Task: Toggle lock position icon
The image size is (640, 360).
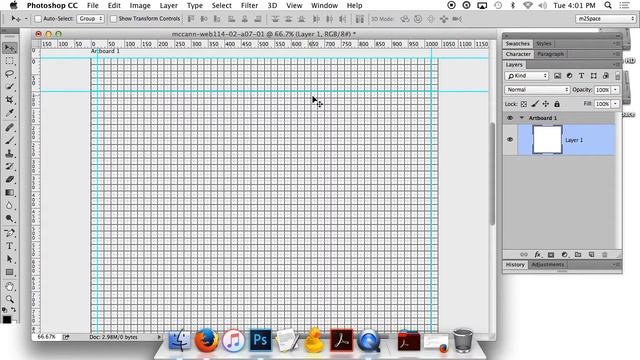Action: [546, 104]
